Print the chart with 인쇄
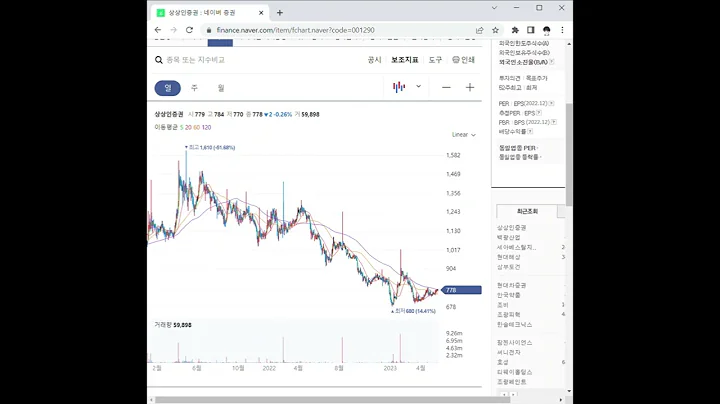 pyautogui.click(x=463, y=60)
